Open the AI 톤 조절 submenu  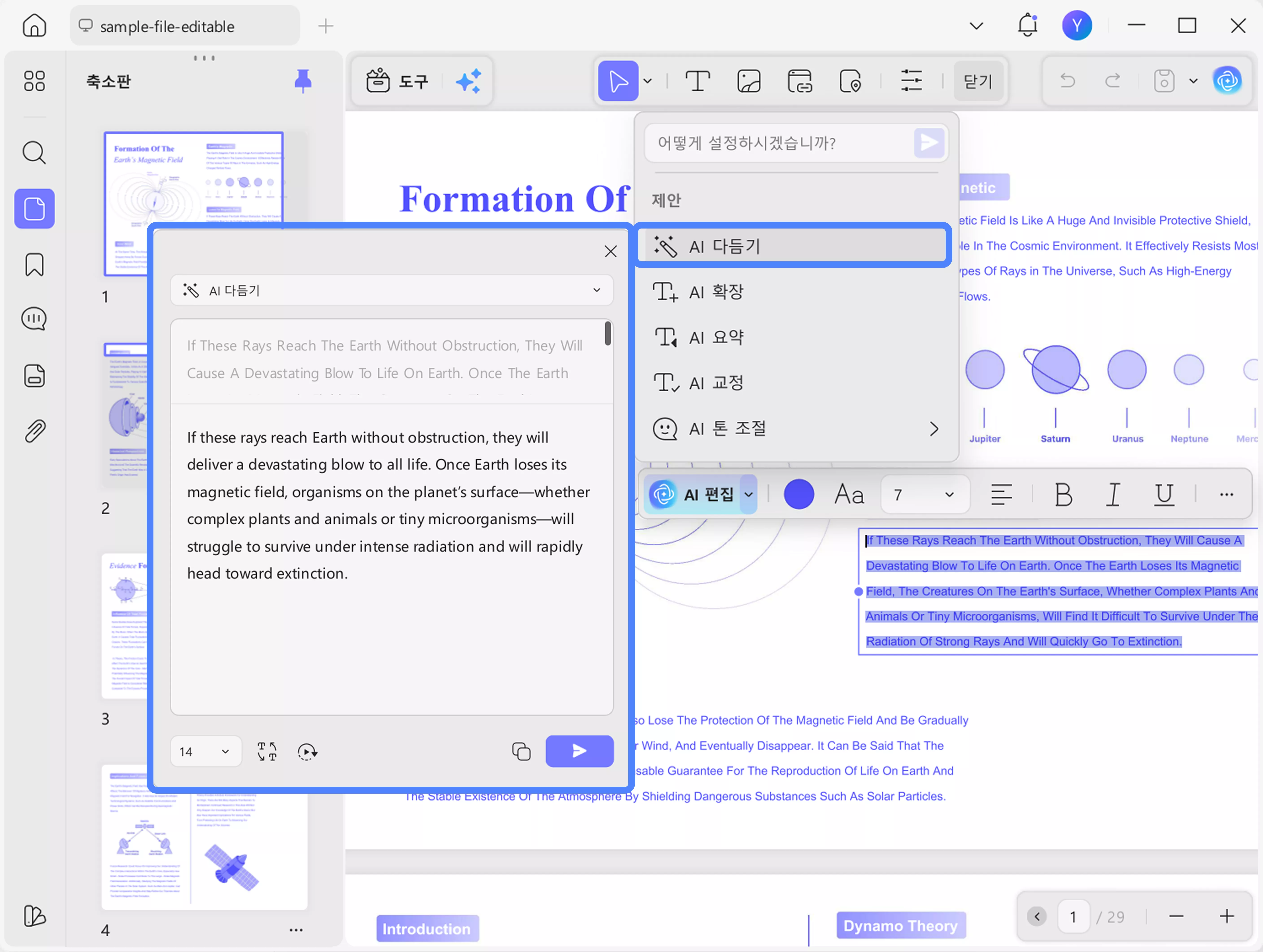tap(796, 429)
